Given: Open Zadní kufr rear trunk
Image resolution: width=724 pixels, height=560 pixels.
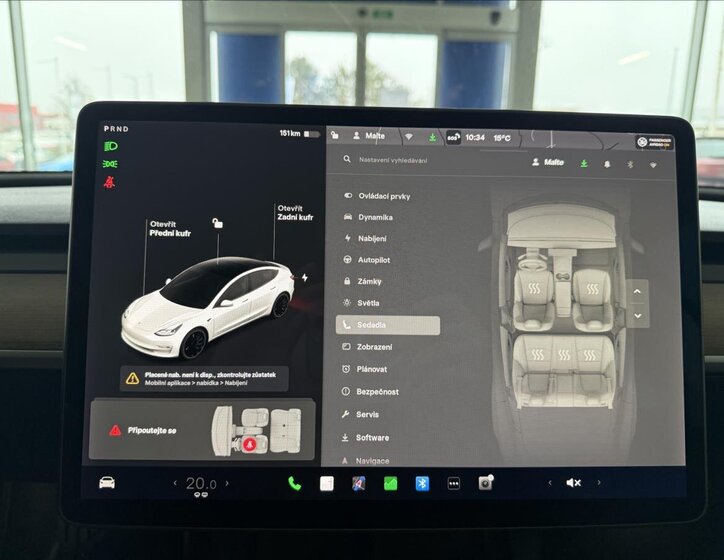Looking at the screenshot, I should coord(295,212).
